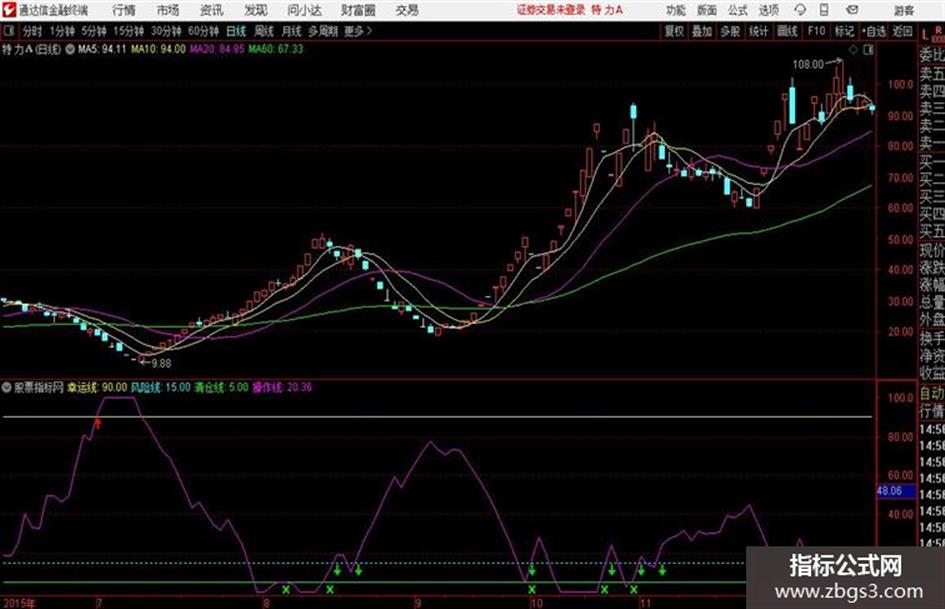This screenshot has width=945, height=609.
Task: Click the 叠加 overlay button
Action: tap(702, 31)
